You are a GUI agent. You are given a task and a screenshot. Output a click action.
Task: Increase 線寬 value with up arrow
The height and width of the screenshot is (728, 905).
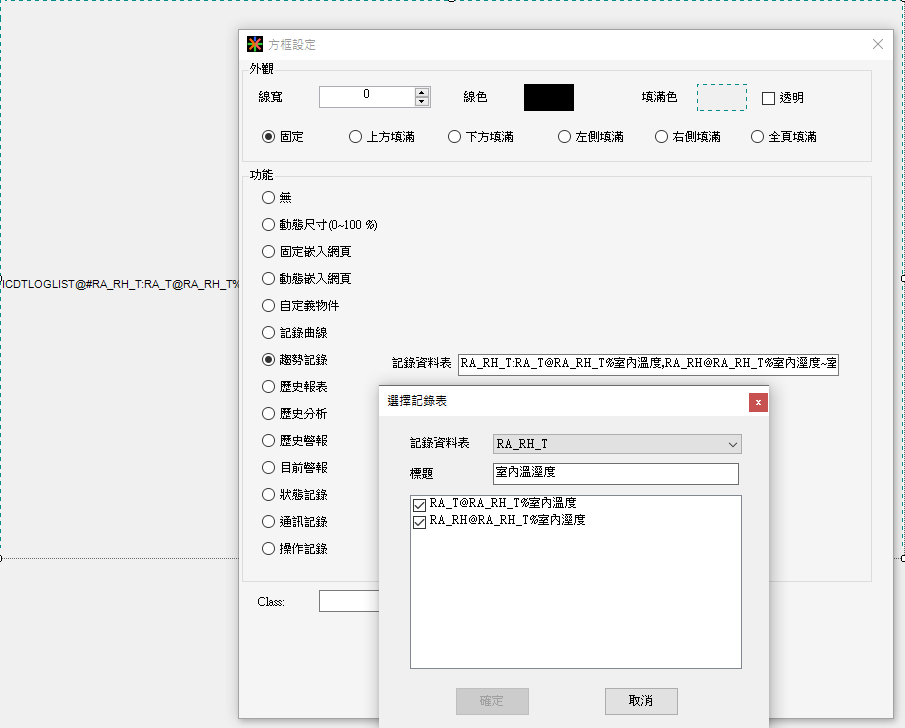[422, 92]
